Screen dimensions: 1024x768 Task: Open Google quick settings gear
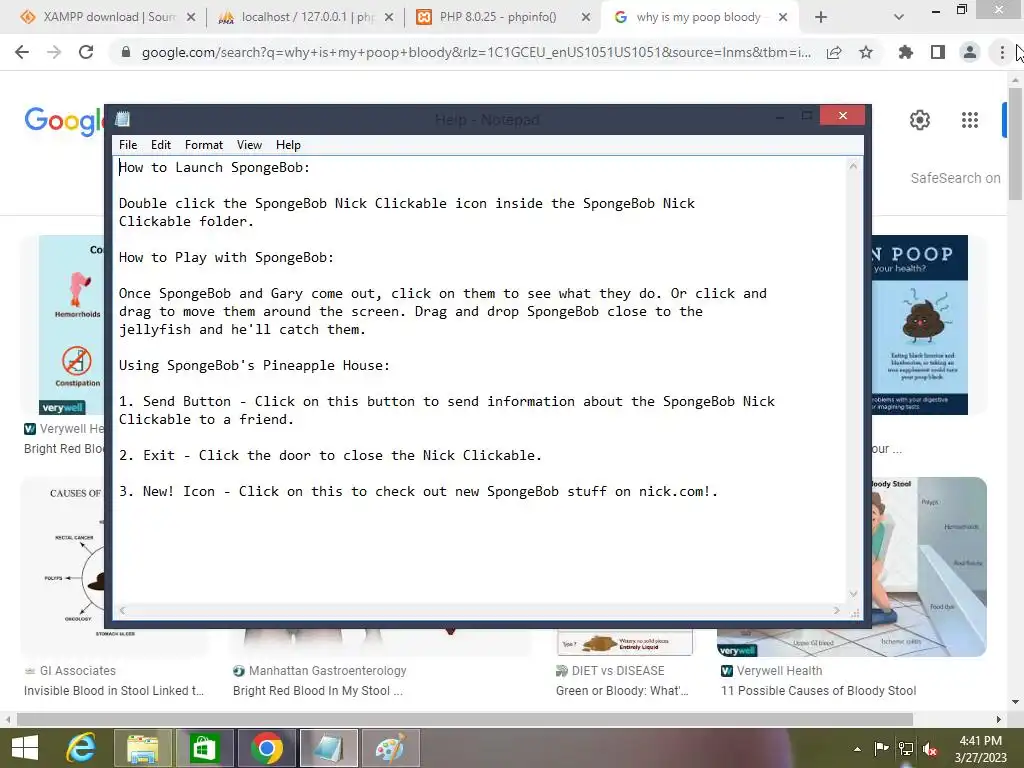click(x=920, y=120)
